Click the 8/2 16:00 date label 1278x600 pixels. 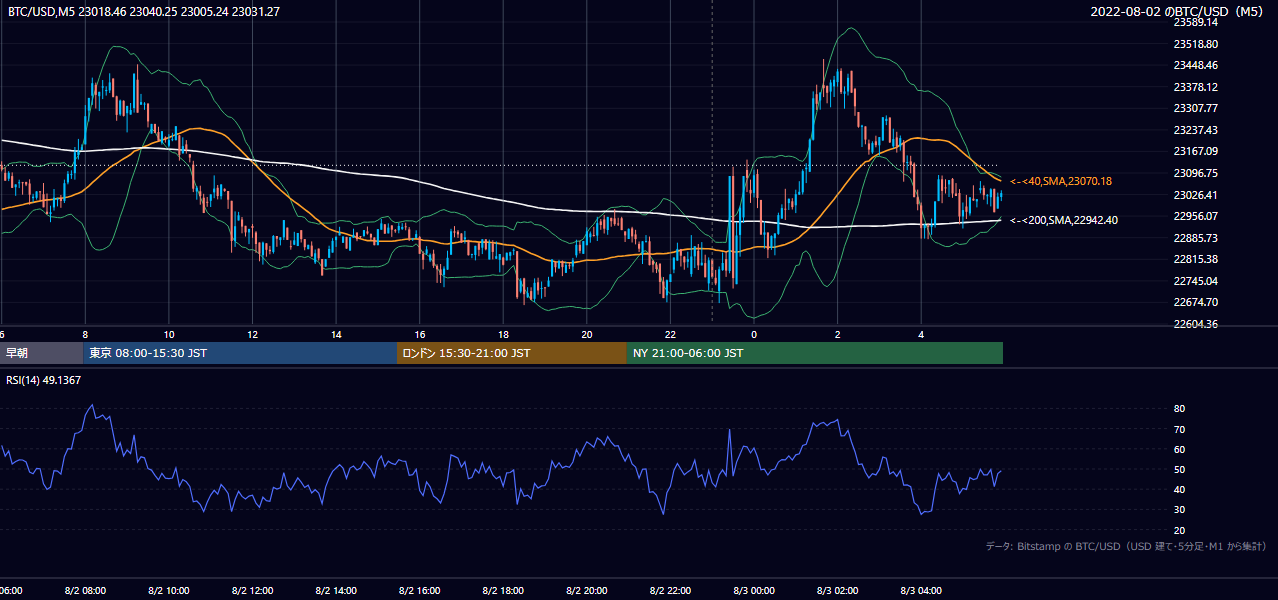point(420,591)
